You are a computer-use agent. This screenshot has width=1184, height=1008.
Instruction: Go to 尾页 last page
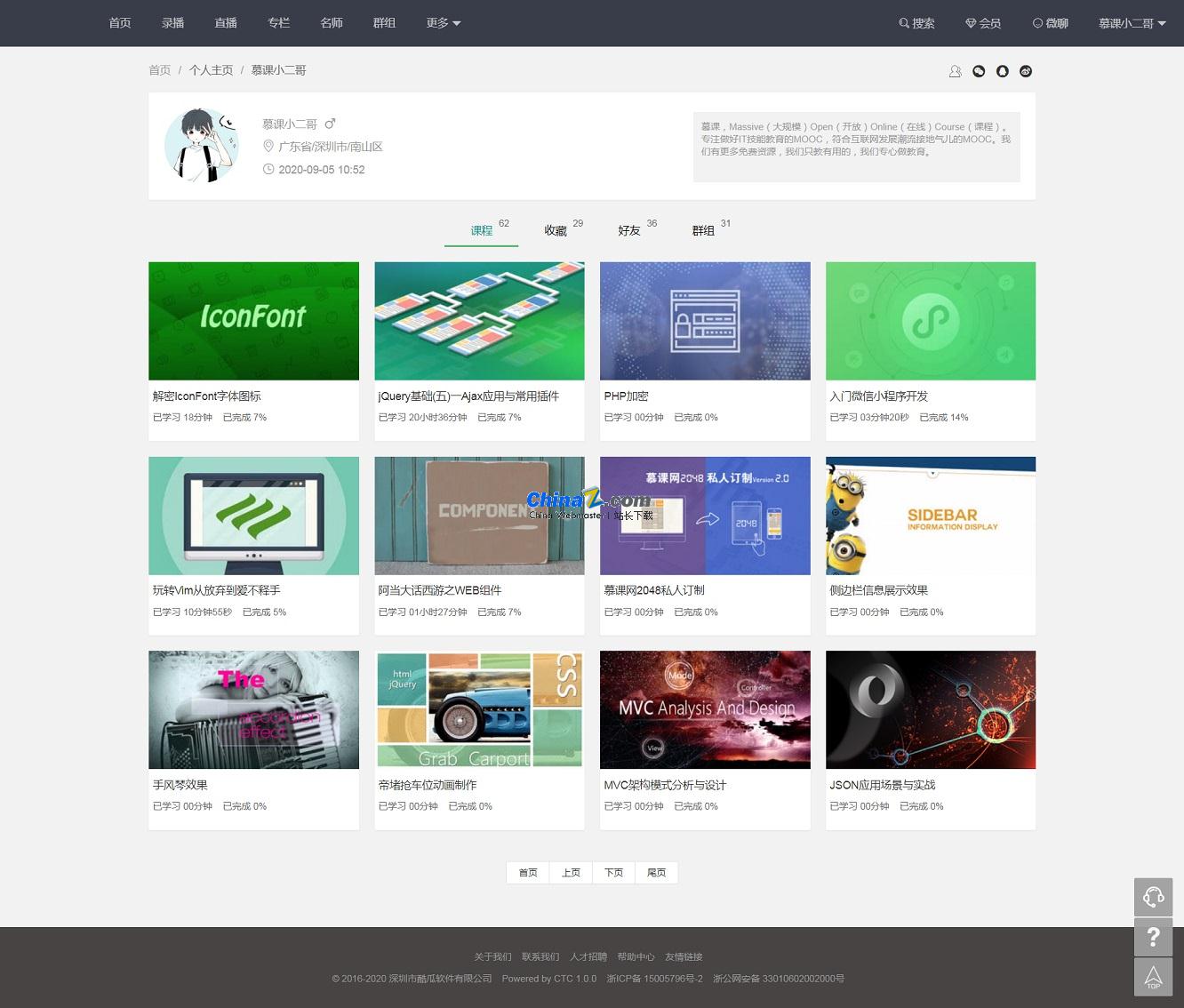(657, 873)
